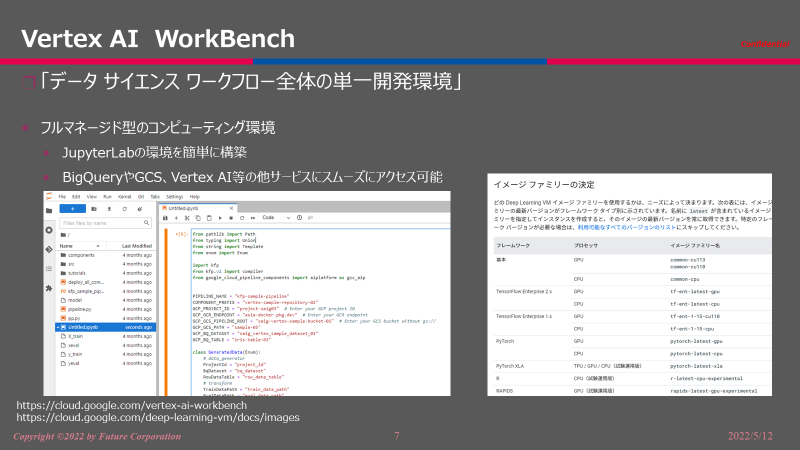Image resolution: width=800 pixels, height=450 pixels.
Task: Click the JupyterLab logo icon
Action: click(x=49, y=196)
